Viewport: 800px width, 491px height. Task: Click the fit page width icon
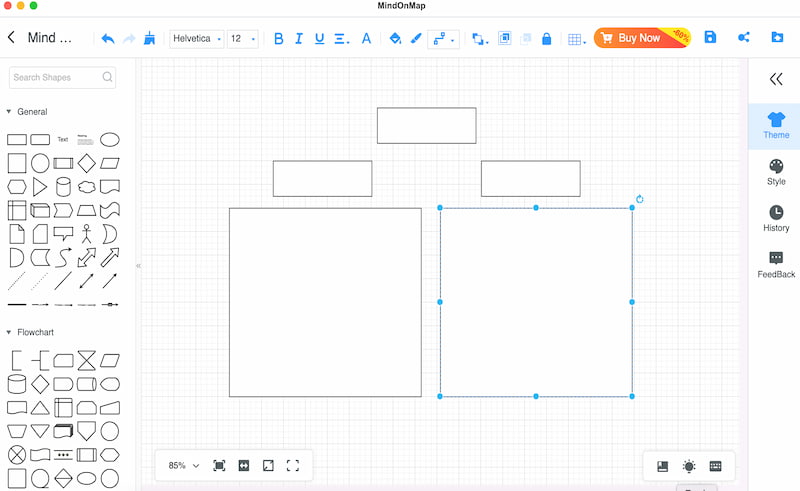tap(244, 465)
